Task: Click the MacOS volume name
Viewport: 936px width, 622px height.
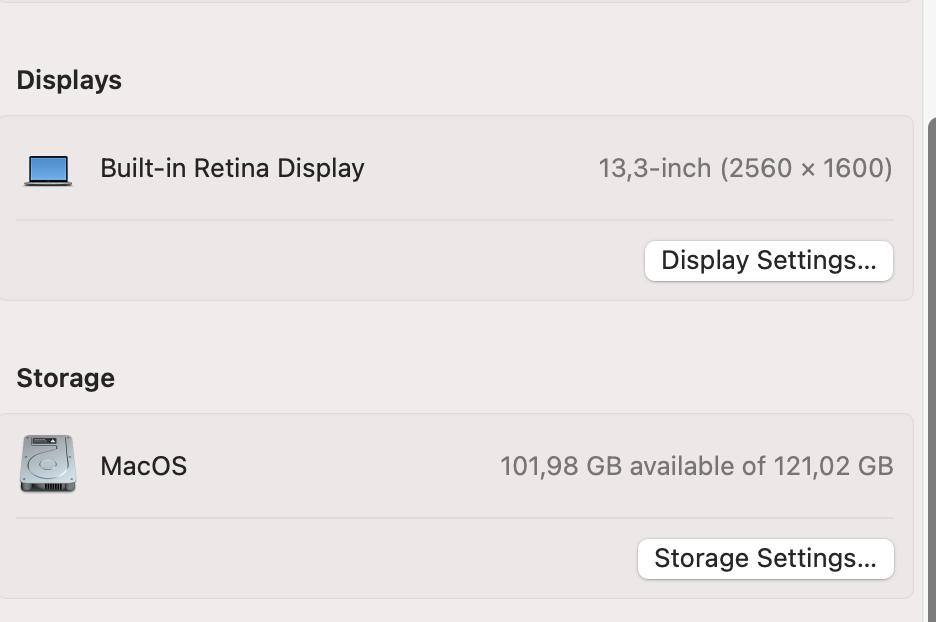Action: point(143,466)
